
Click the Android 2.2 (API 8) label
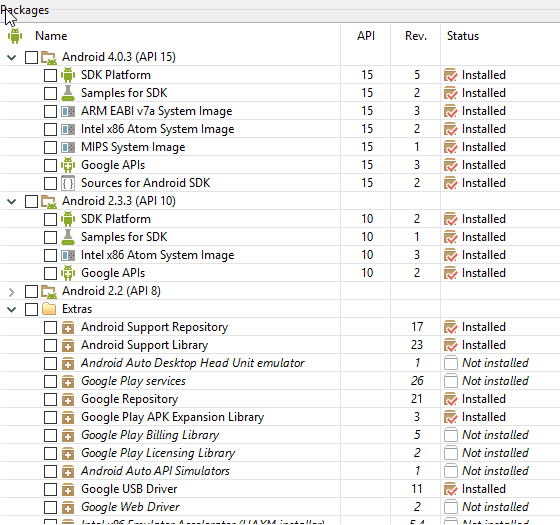pyautogui.click(x=111, y=291)
